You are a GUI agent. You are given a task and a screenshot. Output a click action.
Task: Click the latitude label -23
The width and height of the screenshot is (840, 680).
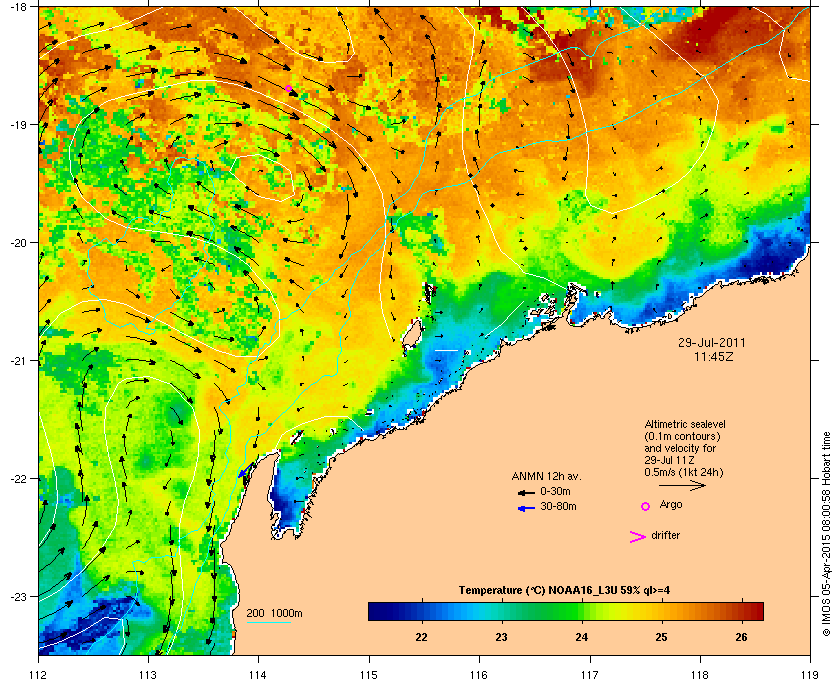click(x=18, y=596)
